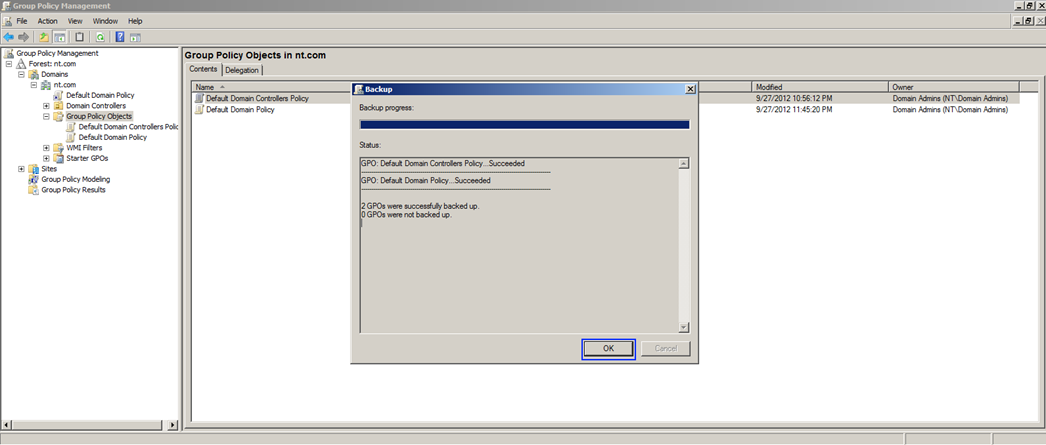The image size is (1046, 445).
Task: Switch to the Delegation tab
Action: click(242, 70)
